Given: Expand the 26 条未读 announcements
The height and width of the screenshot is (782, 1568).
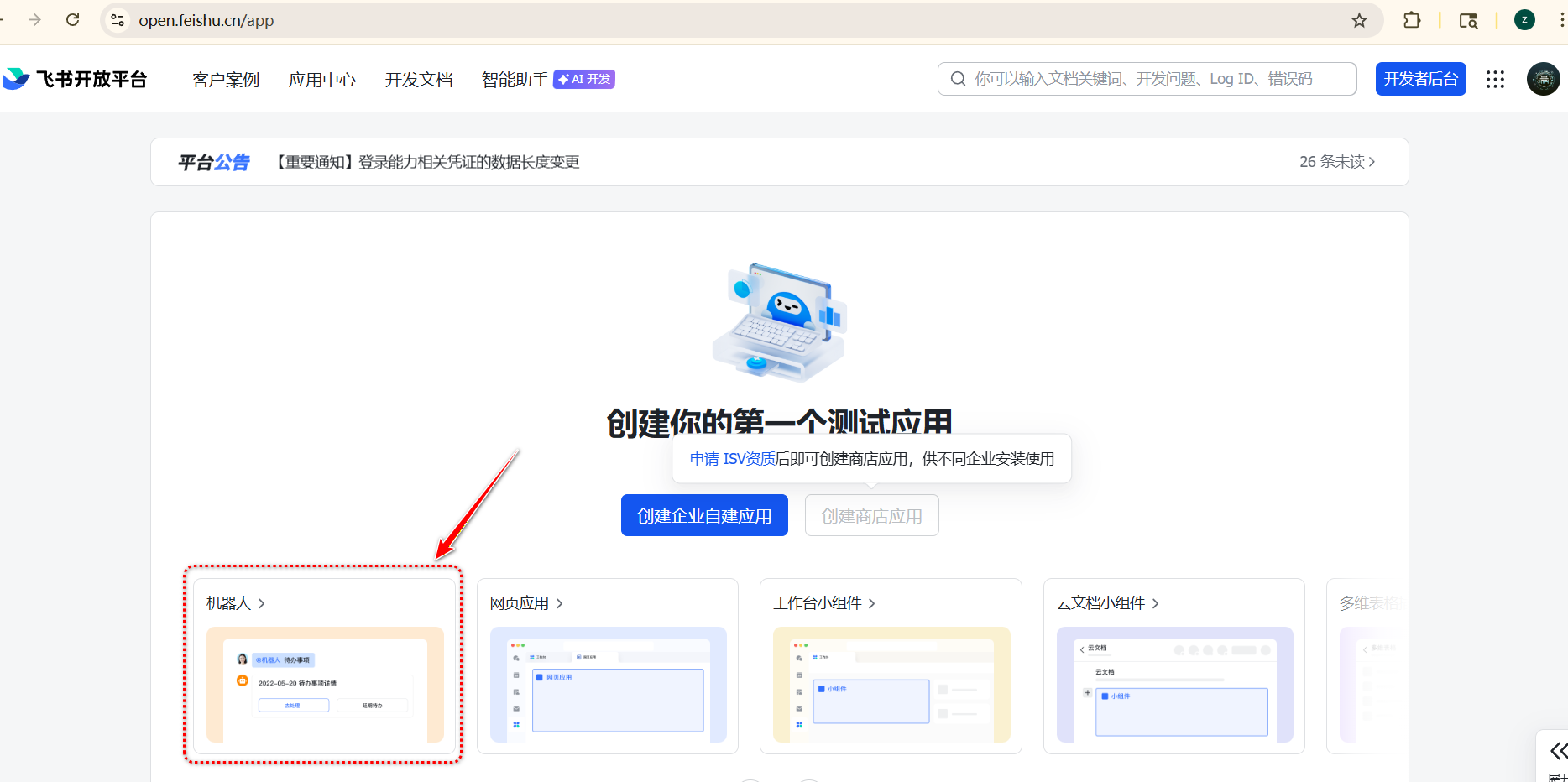Looking at the screenshot, I should pos(1336,162).
